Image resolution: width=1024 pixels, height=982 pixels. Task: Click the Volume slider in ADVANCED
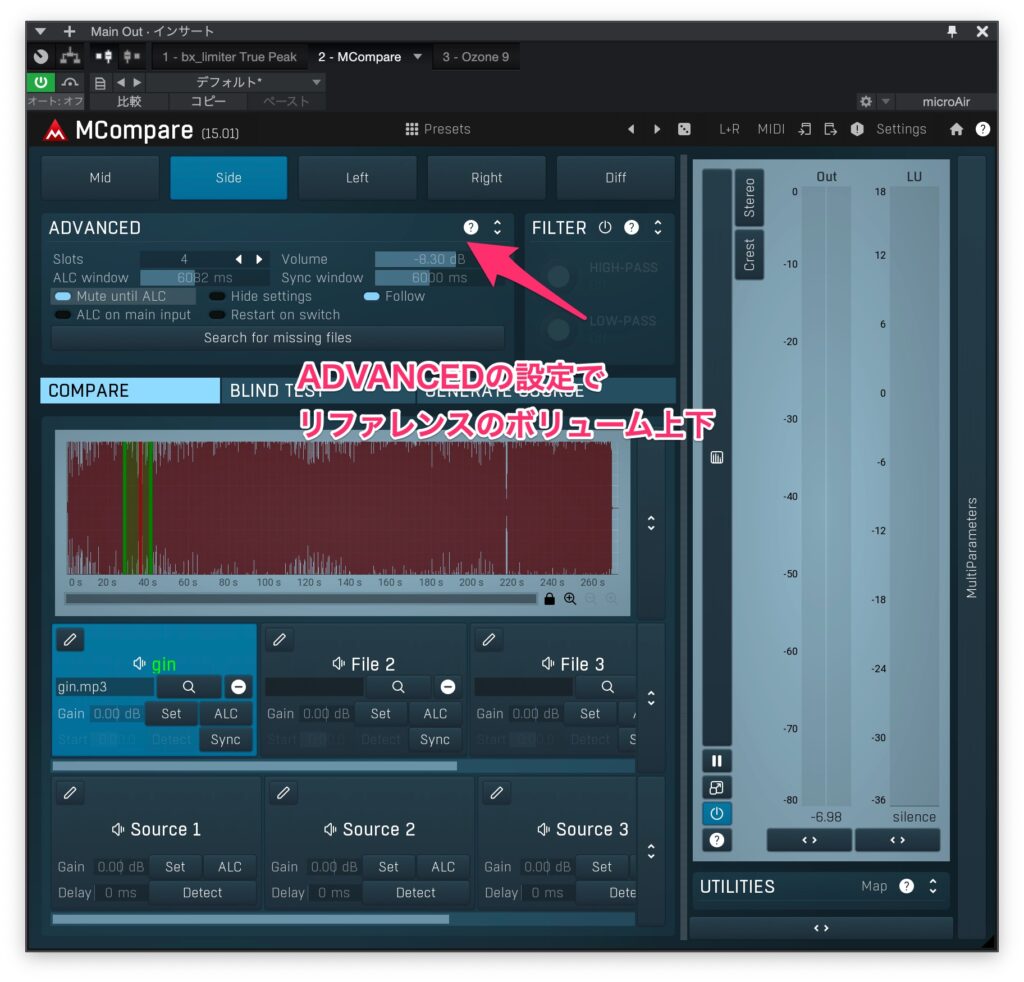pos(420,259)
